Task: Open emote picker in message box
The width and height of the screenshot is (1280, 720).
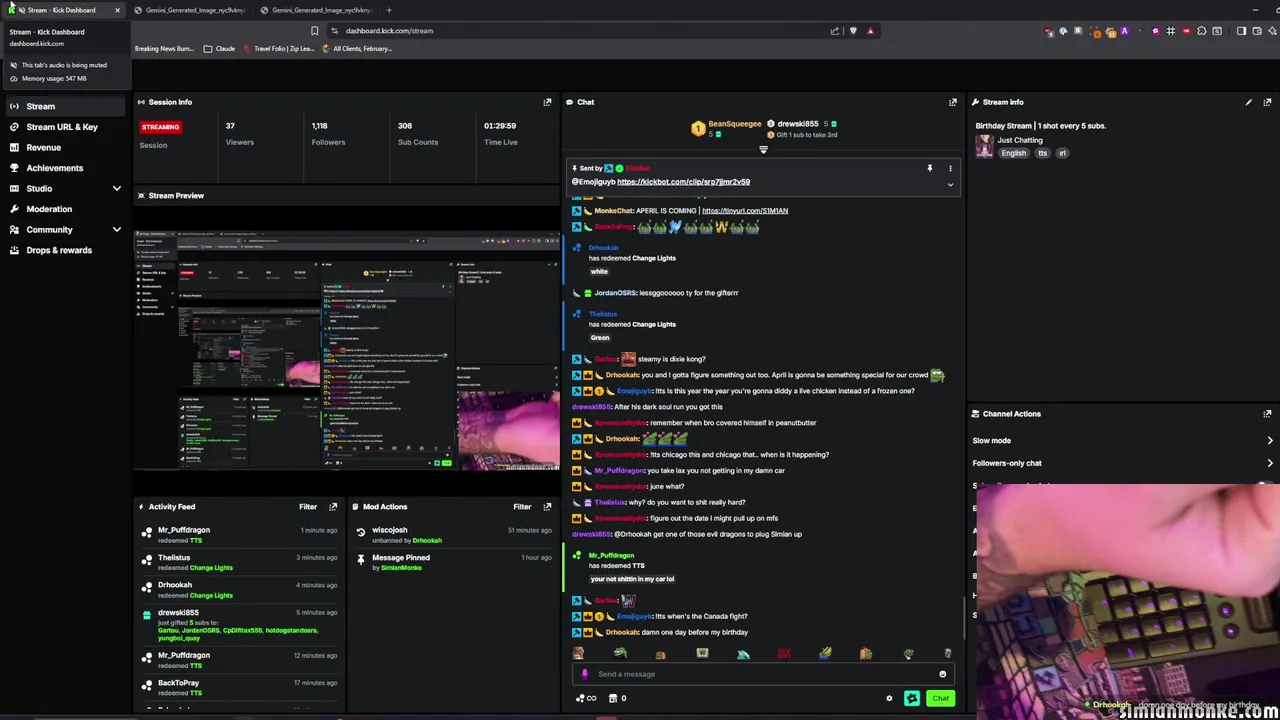Action: pos(942,674)
